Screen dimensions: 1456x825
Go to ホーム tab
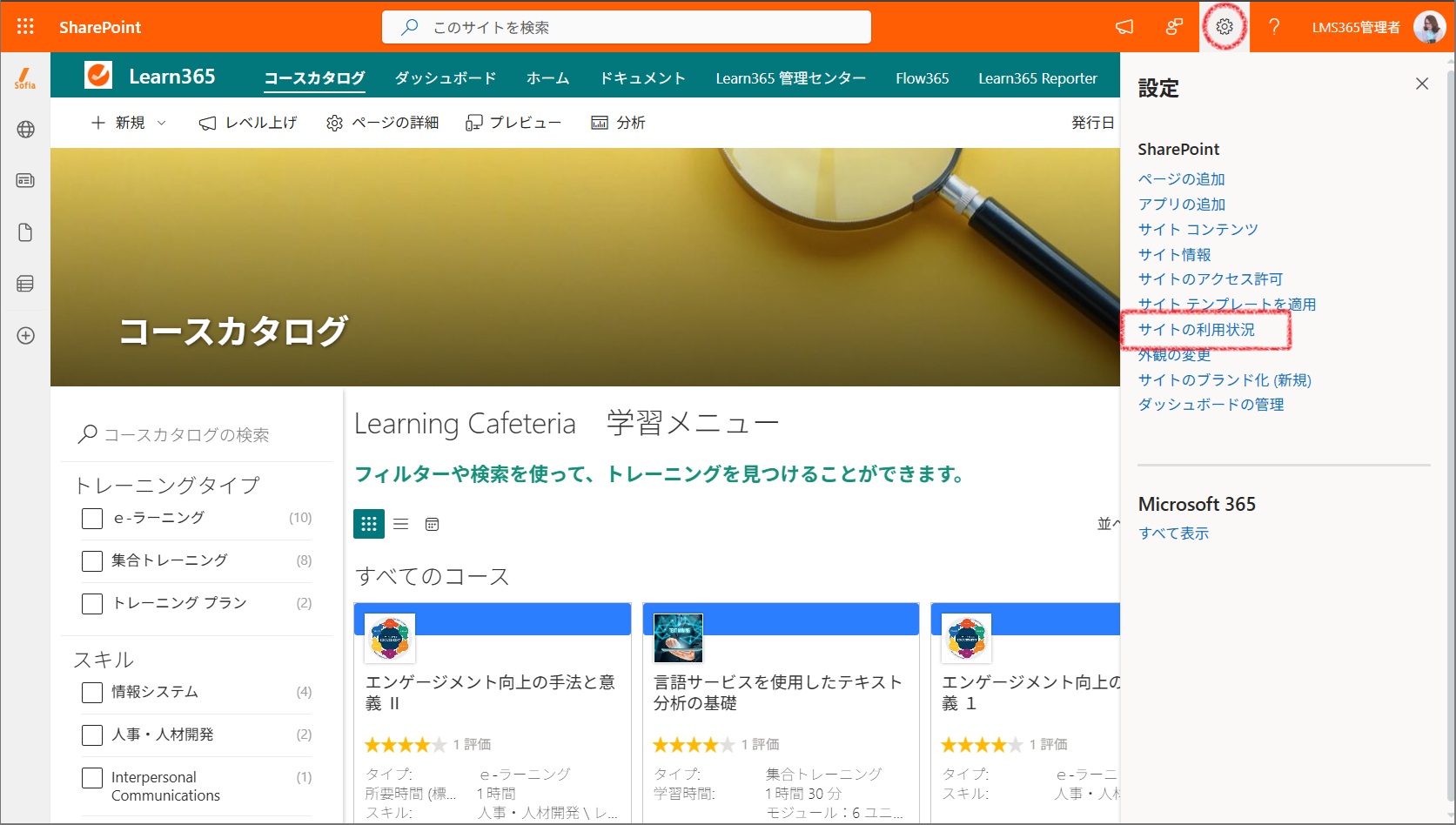(x=547, y=77)
